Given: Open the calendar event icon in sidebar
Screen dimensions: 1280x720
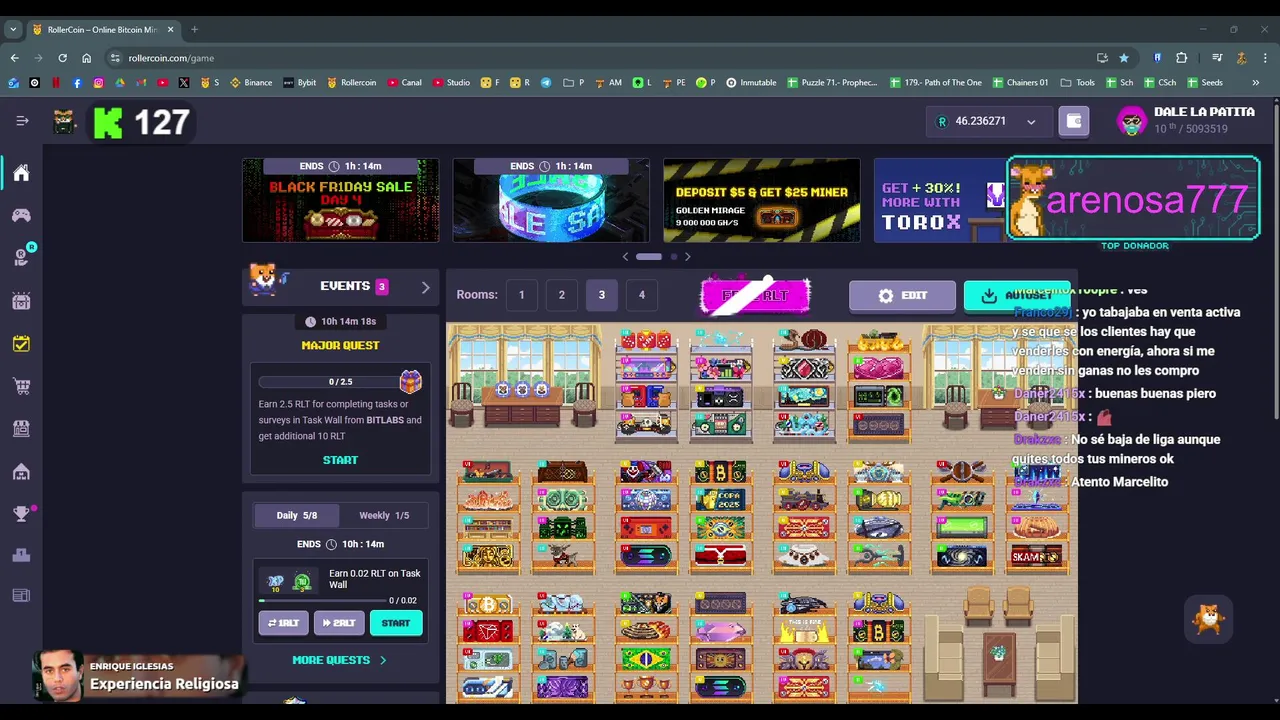Looking at the screenshot, I should (x=21, y=300).
